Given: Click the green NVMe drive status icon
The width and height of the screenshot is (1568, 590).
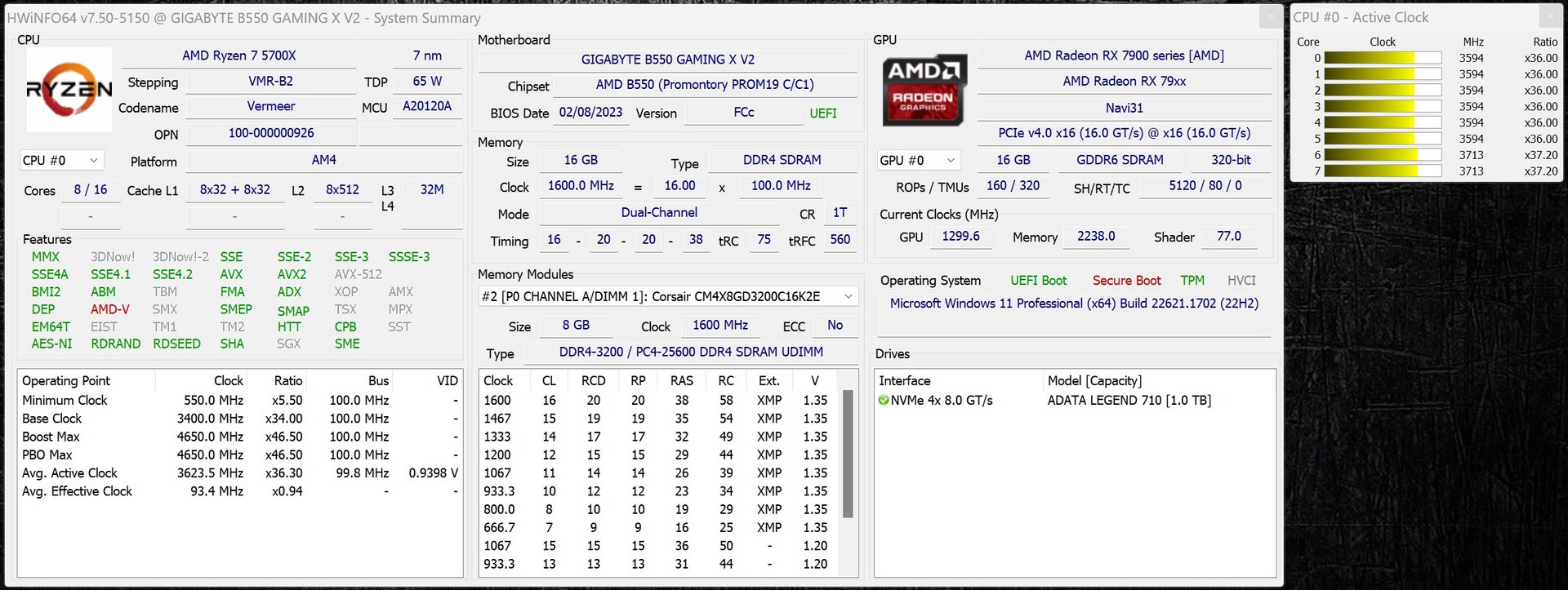Looking at the screenshot, I should click(x=884, y=401).
